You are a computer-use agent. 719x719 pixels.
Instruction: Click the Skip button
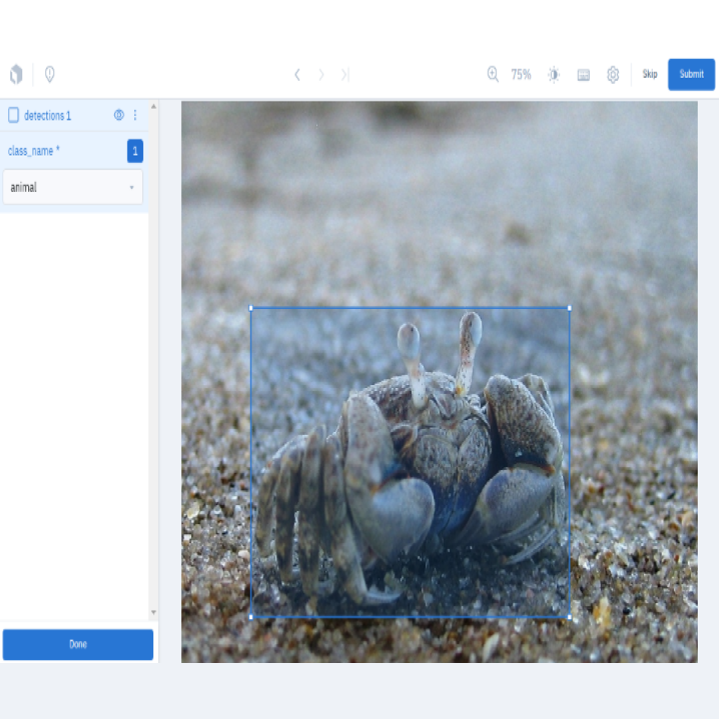(x=650, y=74)
